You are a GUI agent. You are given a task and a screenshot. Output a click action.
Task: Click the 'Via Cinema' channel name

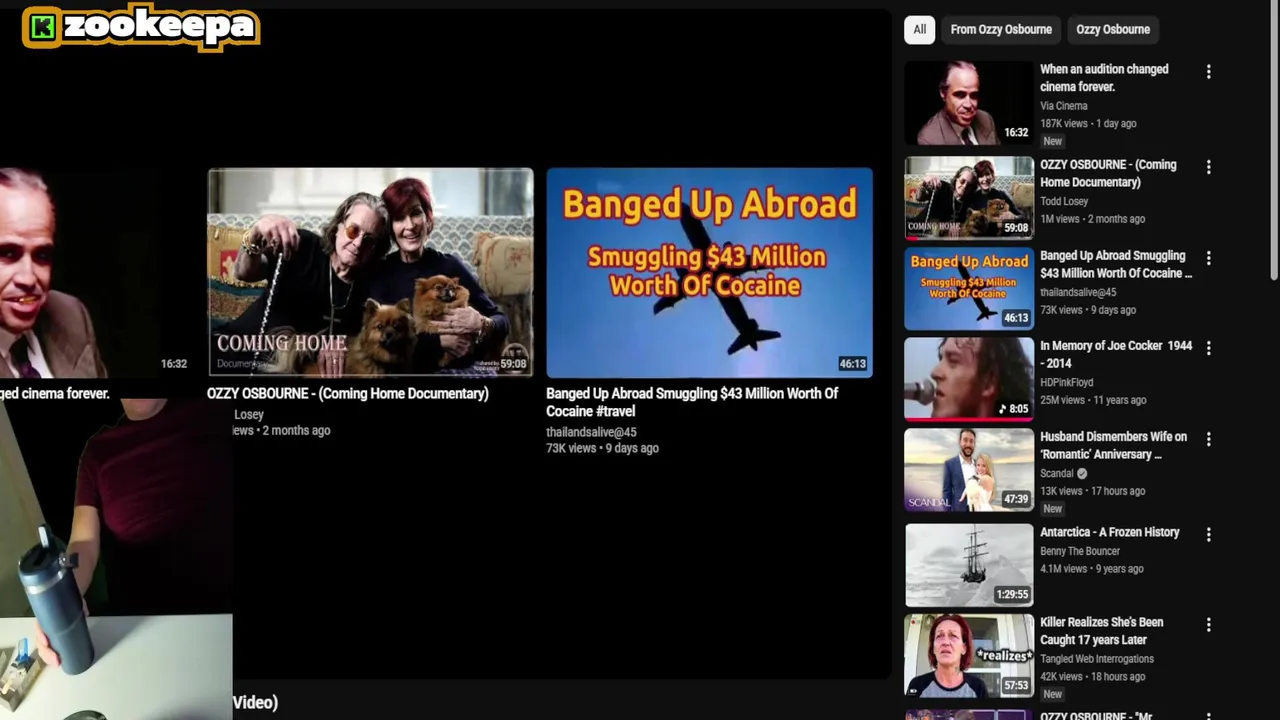(1063, 106)
